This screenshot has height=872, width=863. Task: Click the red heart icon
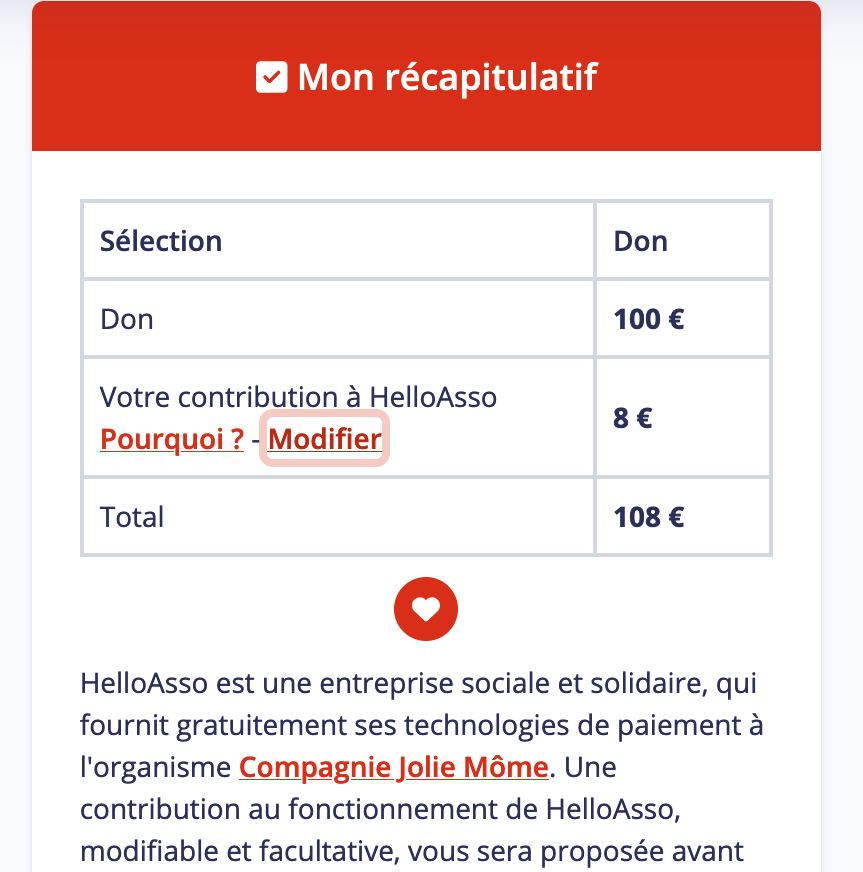tap(426, 609)
